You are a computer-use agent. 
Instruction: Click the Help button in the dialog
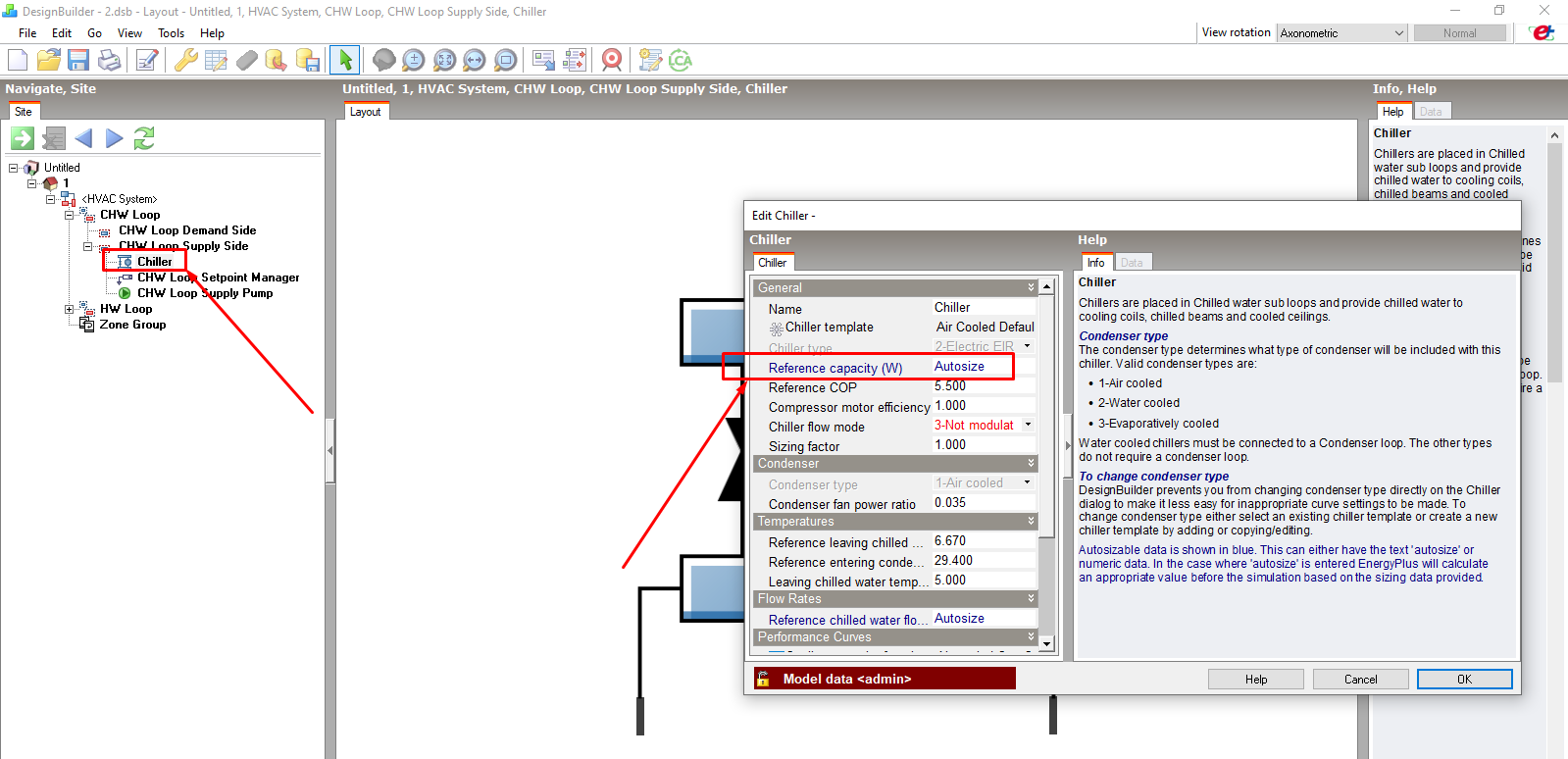tap(1256, 680)
